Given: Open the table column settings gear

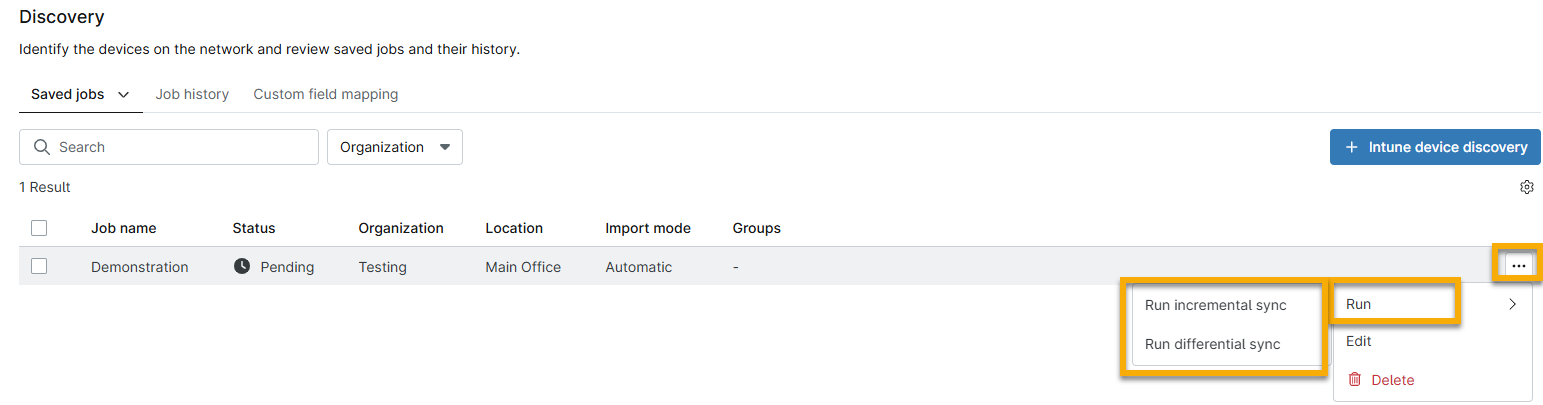Looking at the screenshot, I should click(x=1526, y=187).
